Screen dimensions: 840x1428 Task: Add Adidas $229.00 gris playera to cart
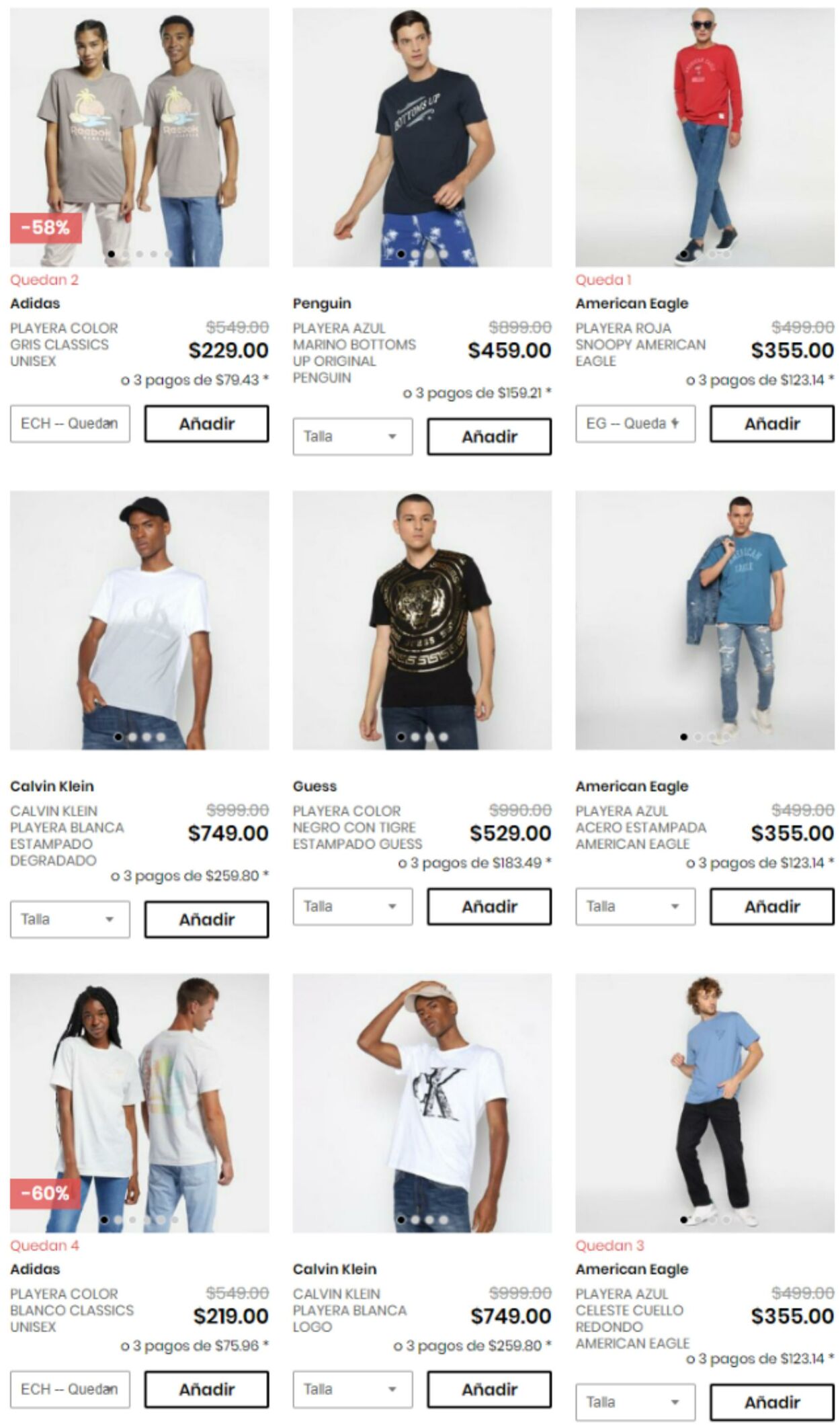pos(206,423)
